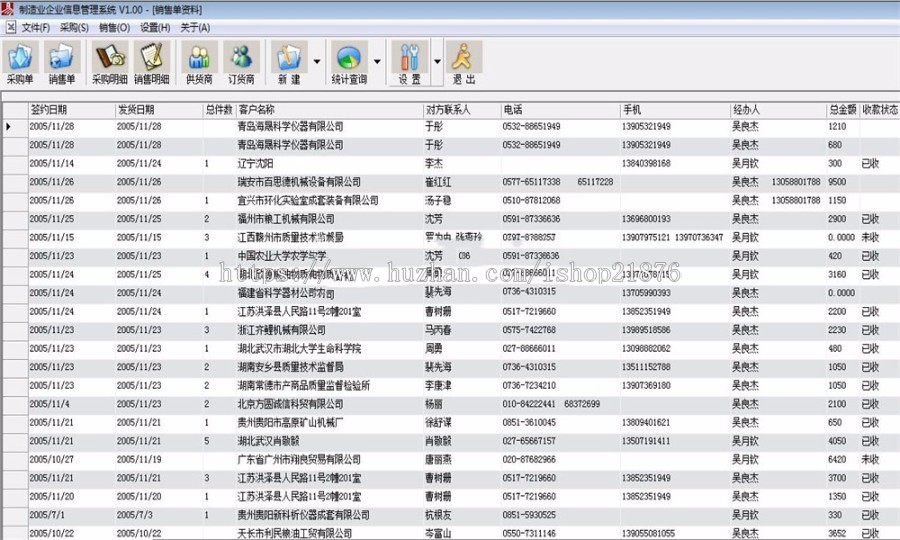Click the 供货商 supplier icon
This screenshot has height=540, width=900.
200,64
